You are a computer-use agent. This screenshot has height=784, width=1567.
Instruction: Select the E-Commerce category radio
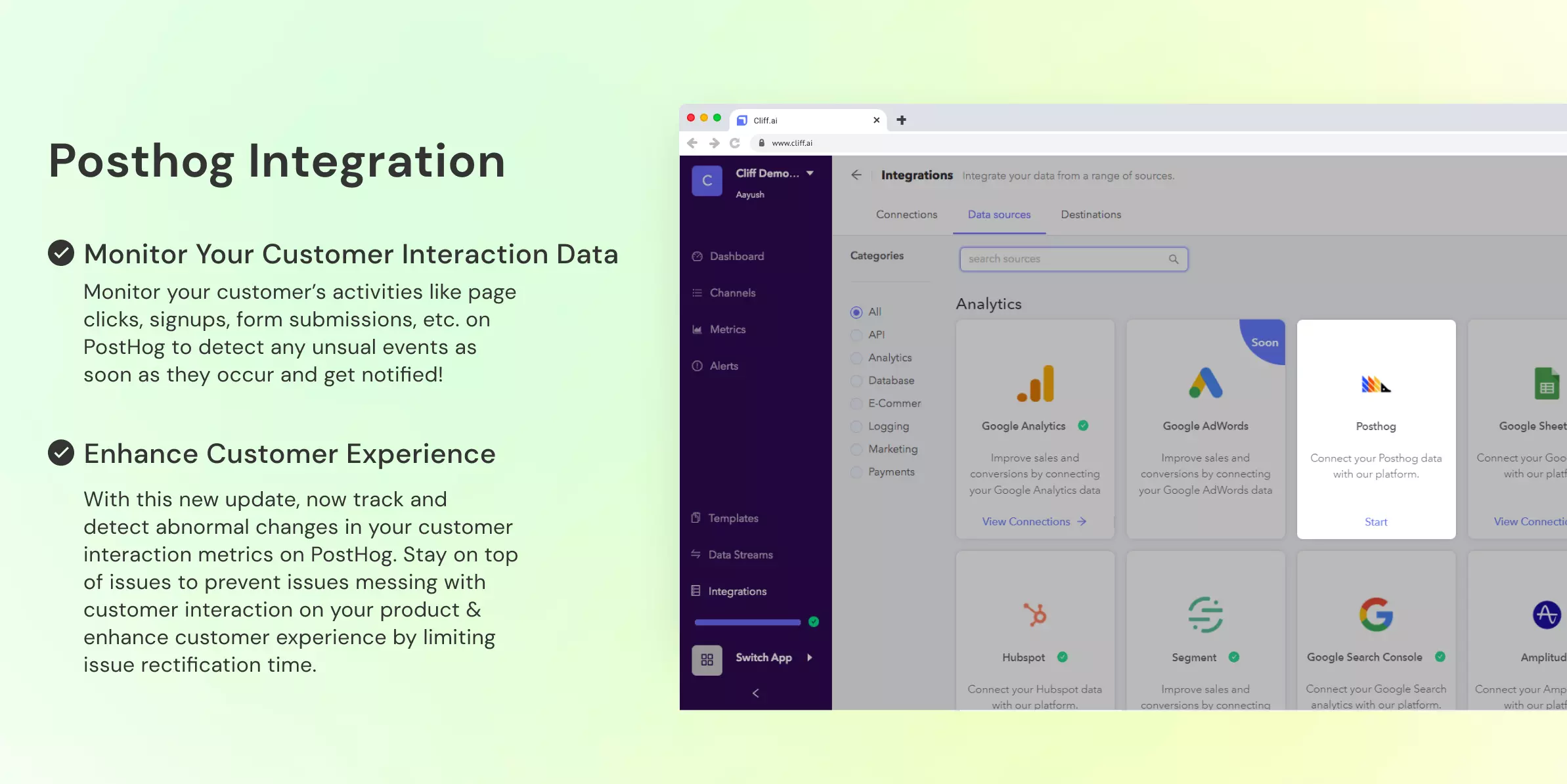coord(856,404)
